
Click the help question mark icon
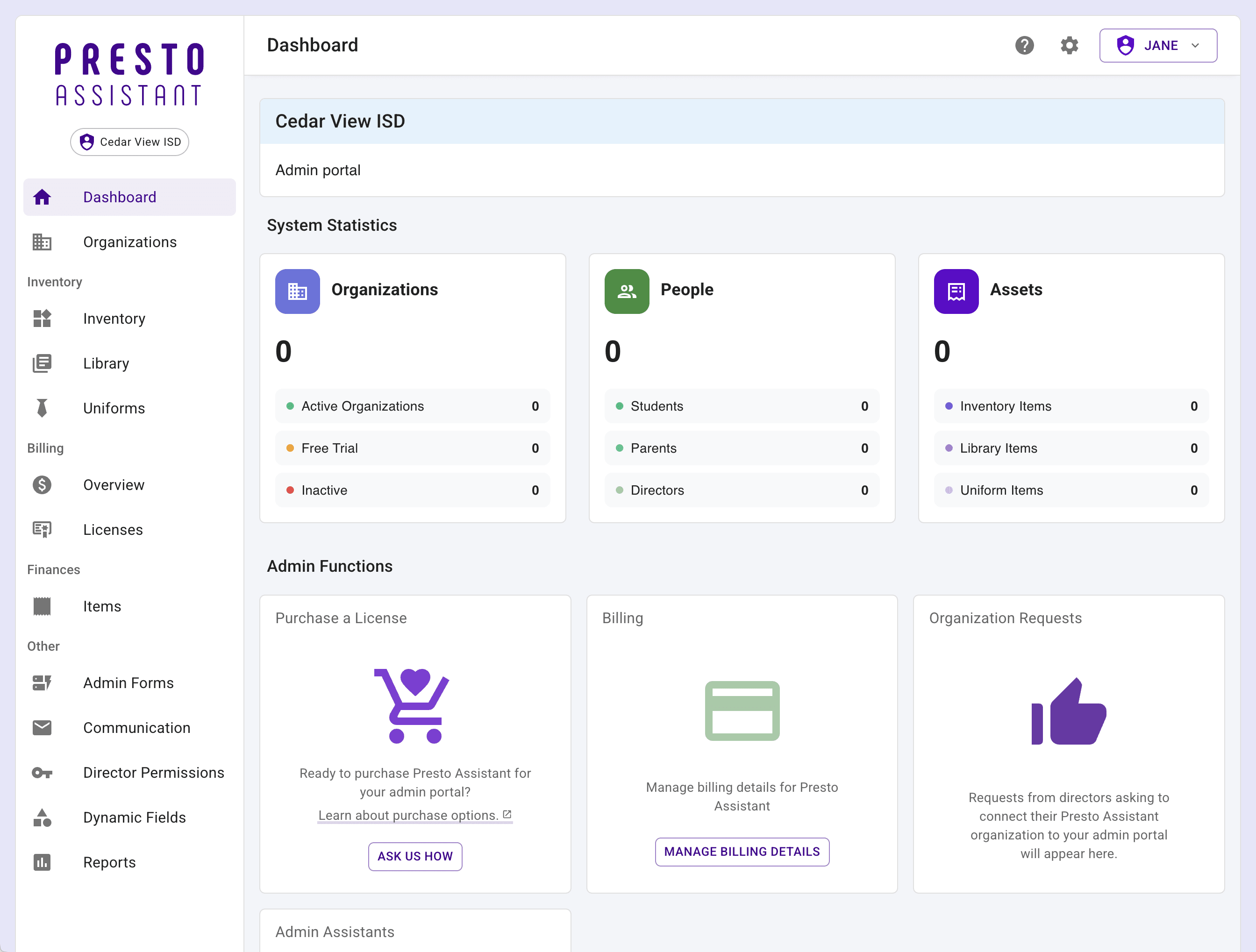tap(1024, 45)
